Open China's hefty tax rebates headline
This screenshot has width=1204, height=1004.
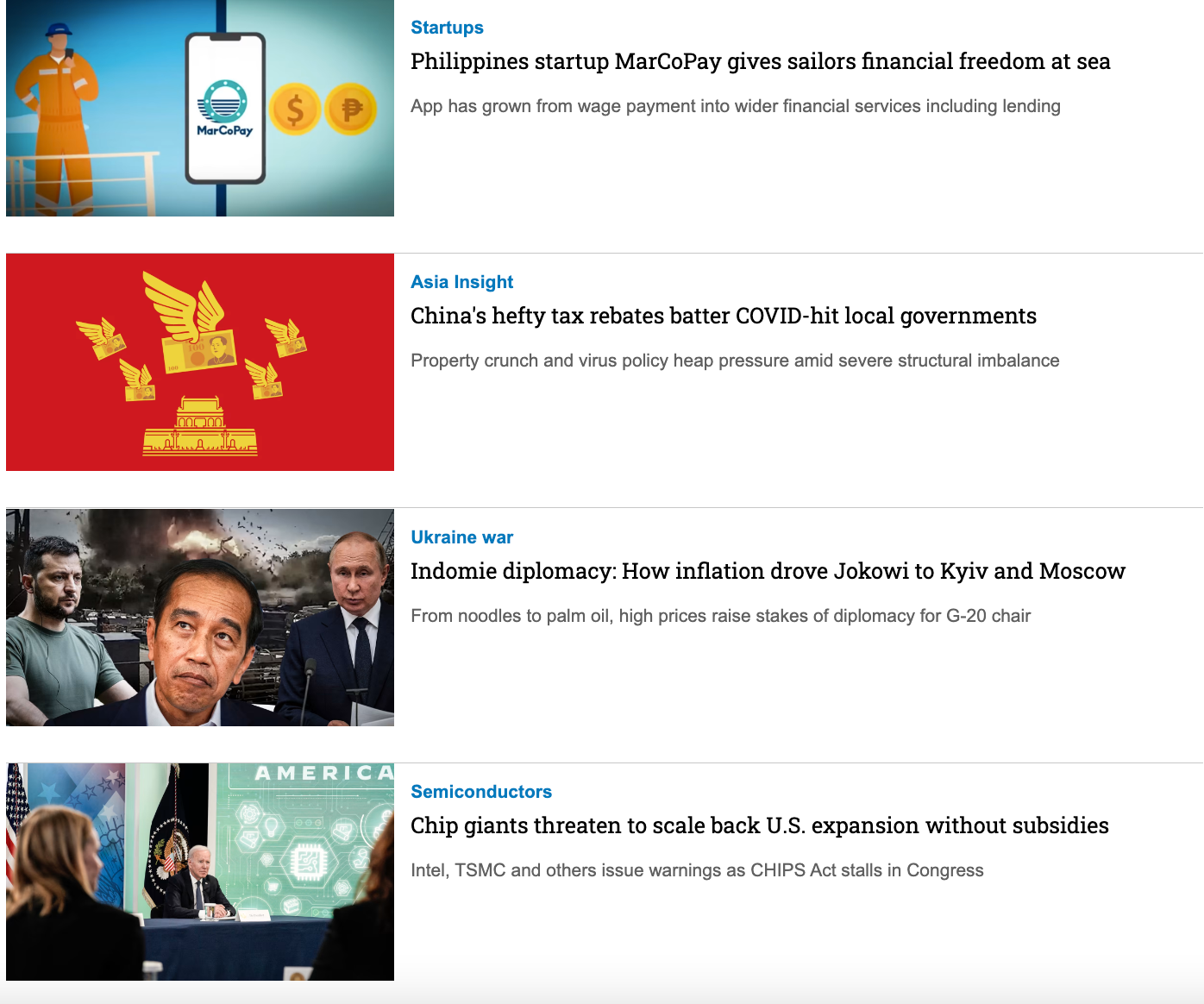(724, 316)
